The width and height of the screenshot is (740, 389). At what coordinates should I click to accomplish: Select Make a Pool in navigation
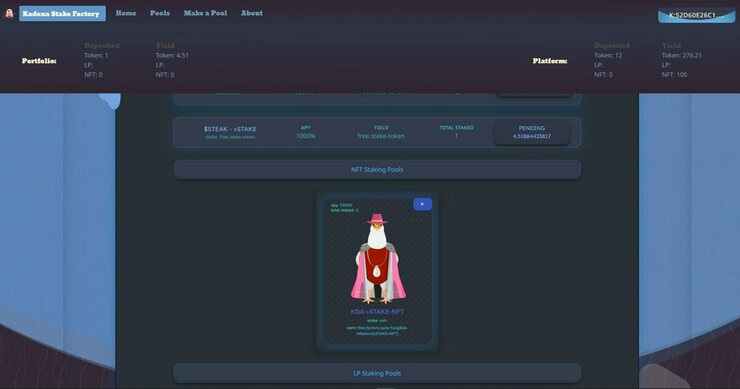205,13
